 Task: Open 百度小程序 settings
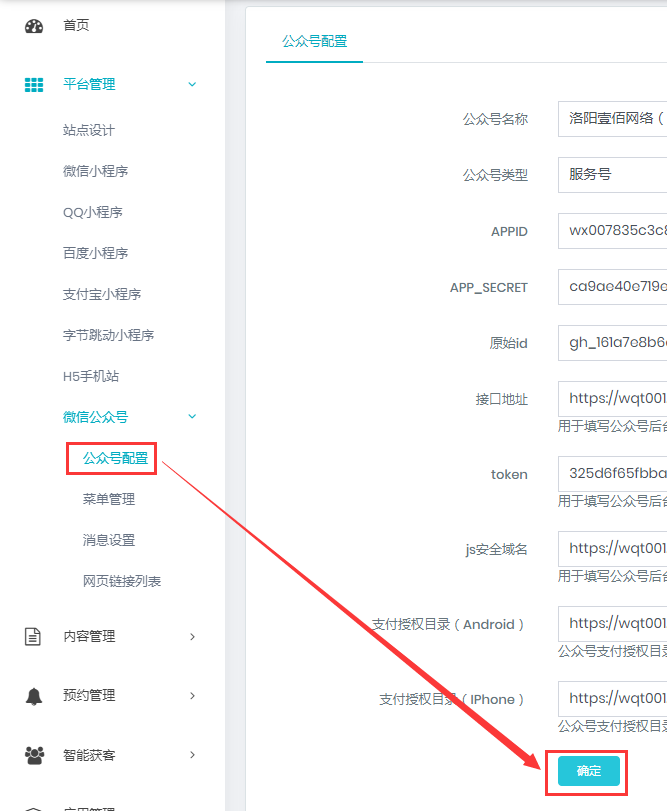[x=95, y=253]
